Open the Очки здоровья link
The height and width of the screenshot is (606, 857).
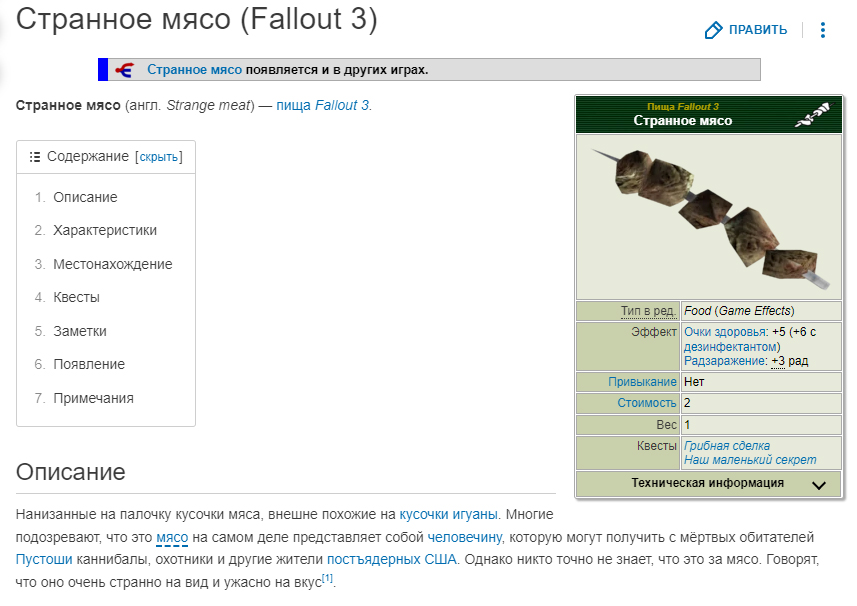pos(726,332)
